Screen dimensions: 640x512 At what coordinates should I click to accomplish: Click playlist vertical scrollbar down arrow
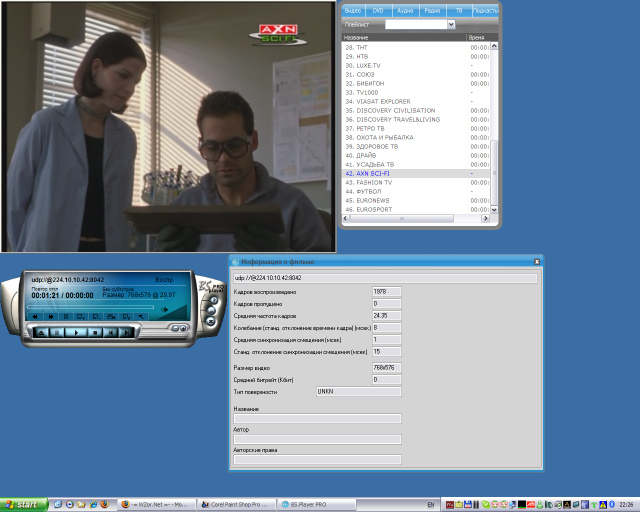(494, 209)
